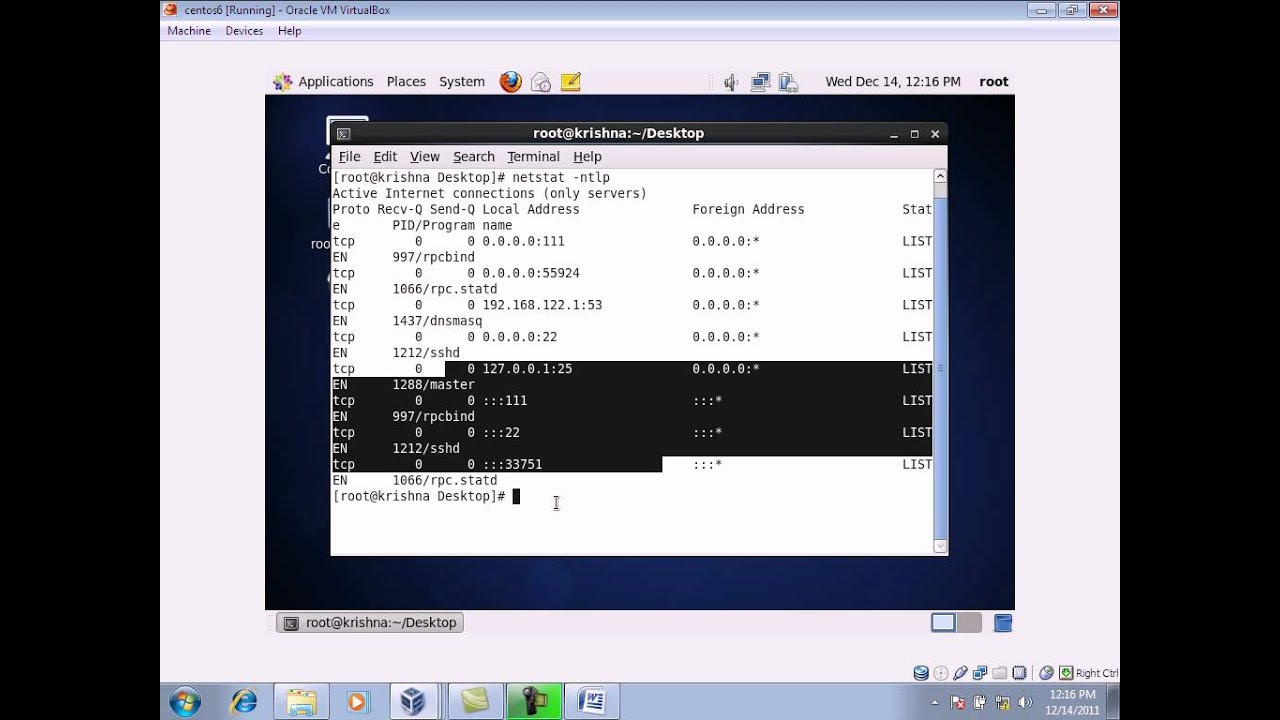Open the Evolution mail launcher icon

tap(541, 82)
